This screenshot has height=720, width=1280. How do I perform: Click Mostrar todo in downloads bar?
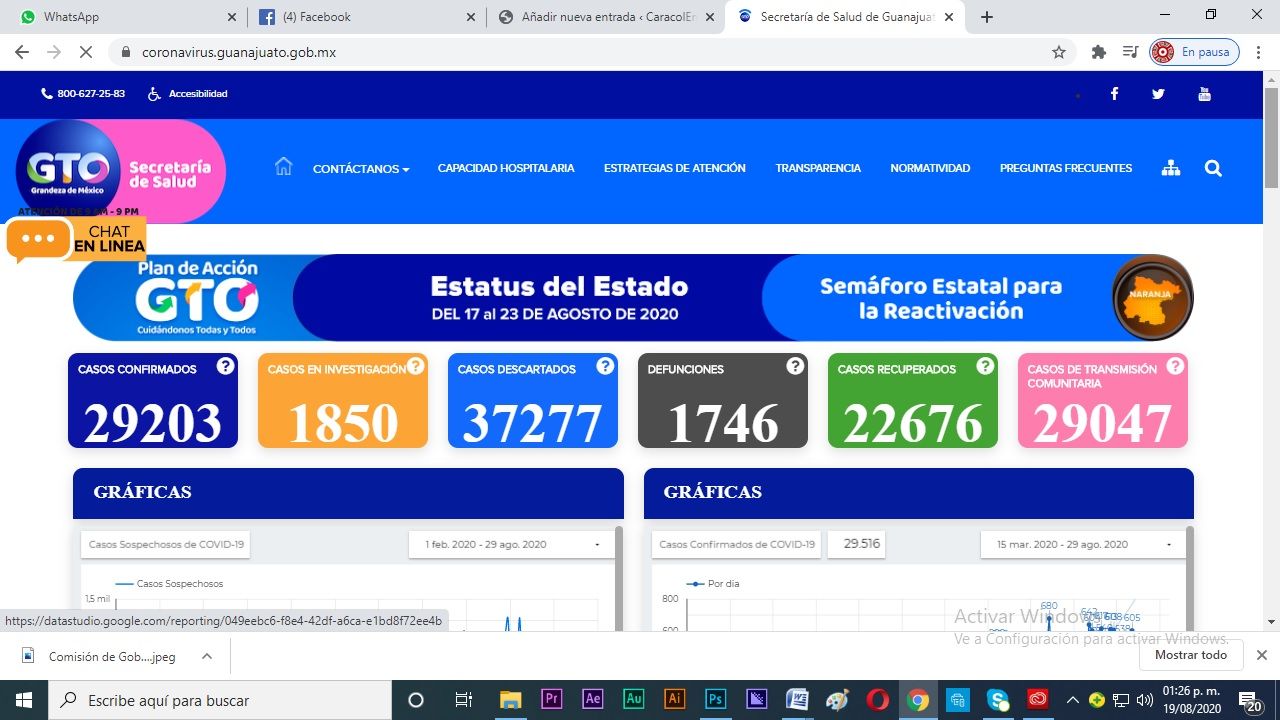pyautogui.click(x=1191, y=655)
